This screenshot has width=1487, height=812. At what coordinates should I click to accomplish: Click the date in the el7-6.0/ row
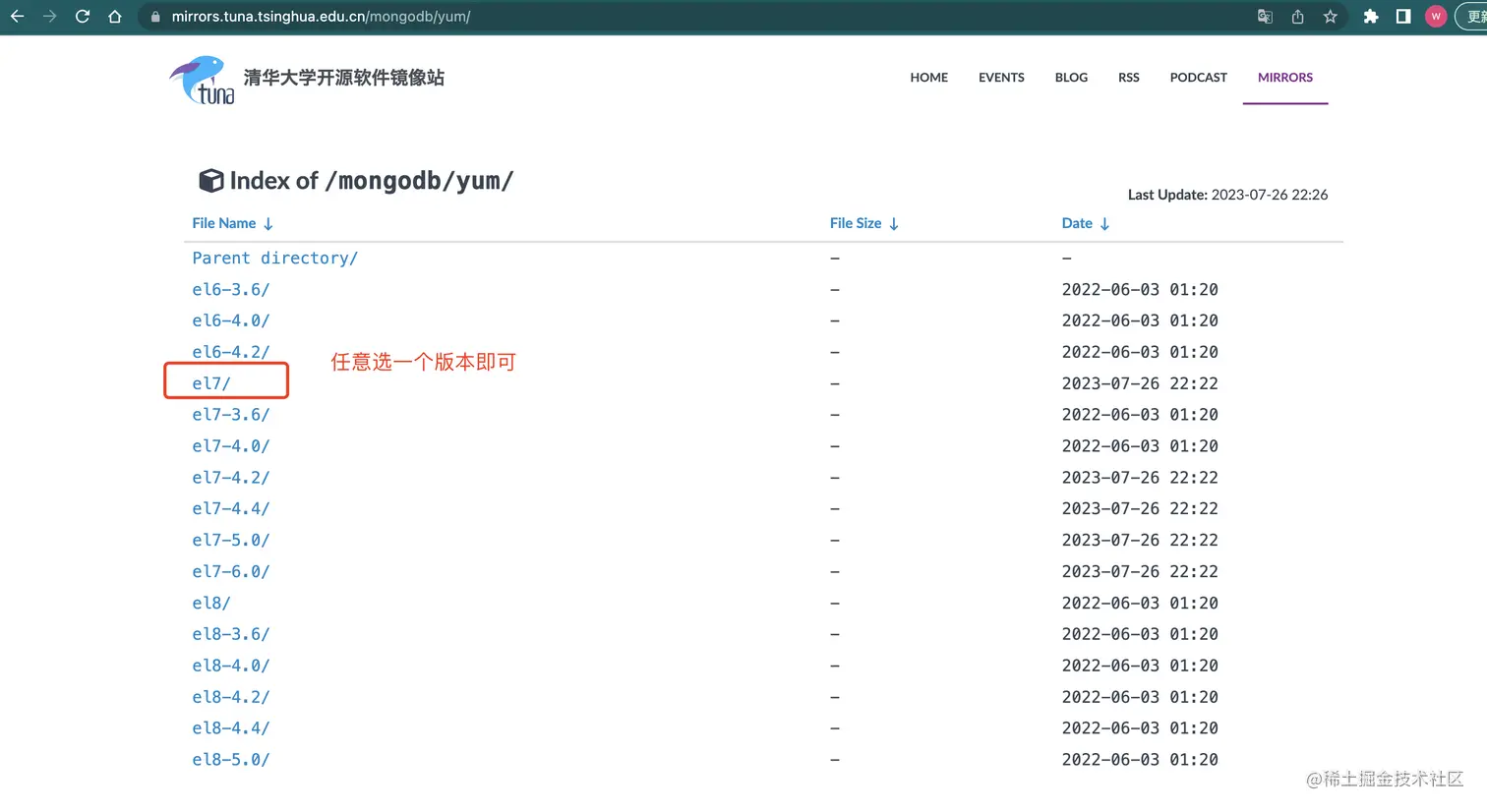pos(1140,572)
